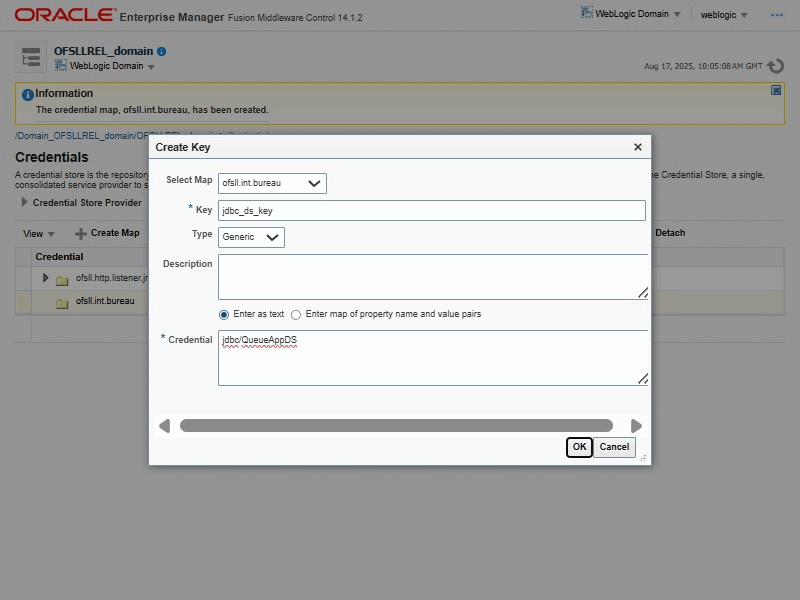Open the weblogic user menu

point(723,15)
